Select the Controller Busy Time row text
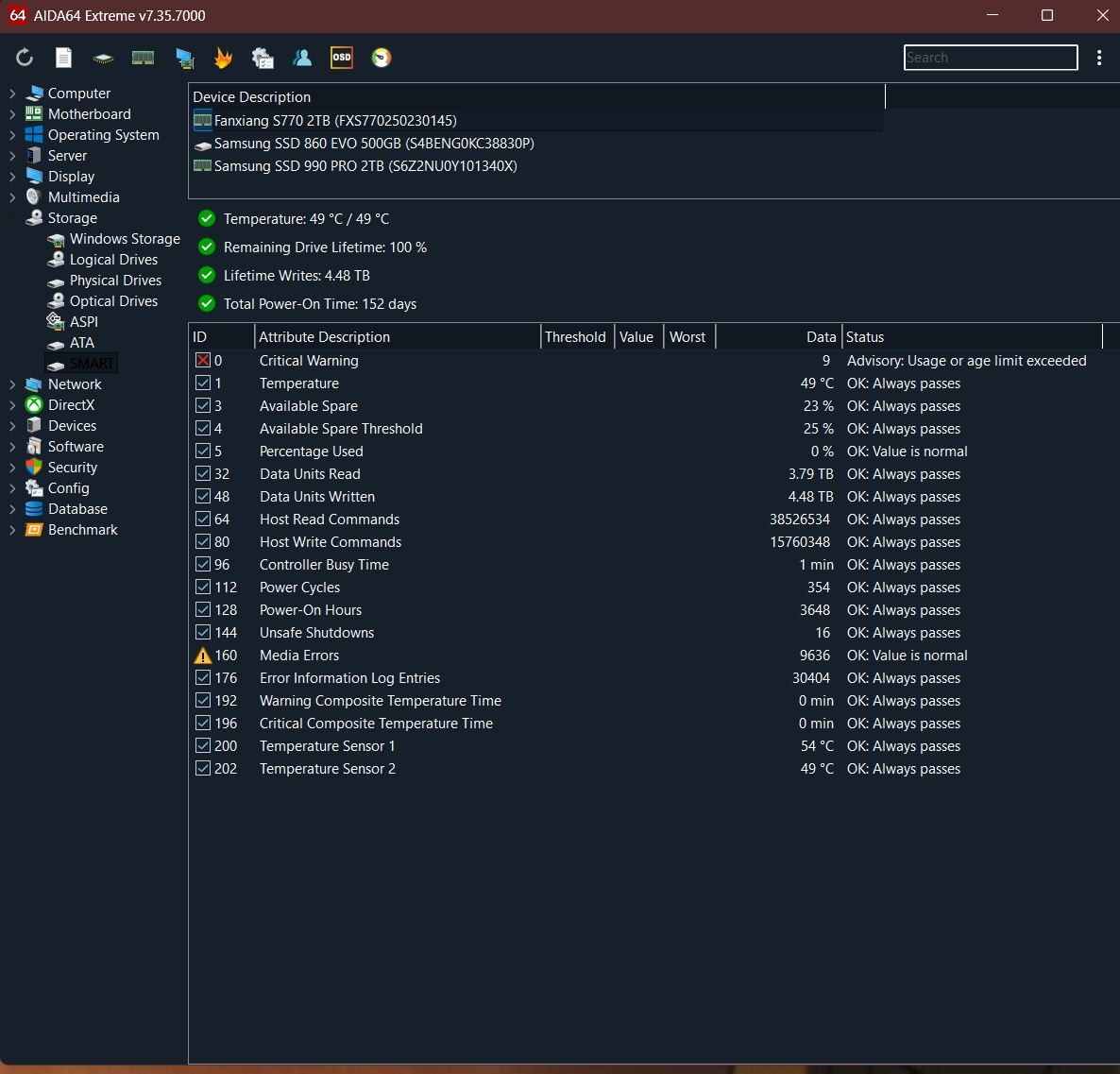The image size is (1120, 1074). [x=324, y=565]
